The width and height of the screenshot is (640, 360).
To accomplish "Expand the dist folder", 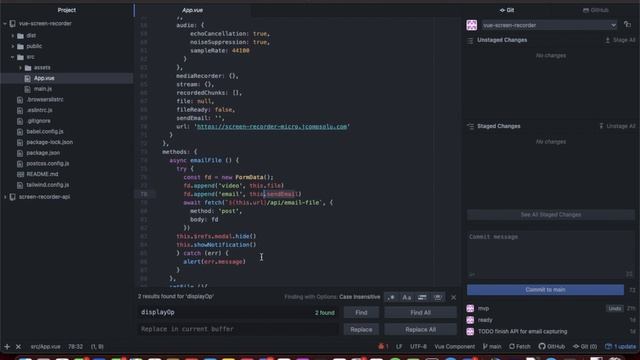I will (x=13, y=36).
